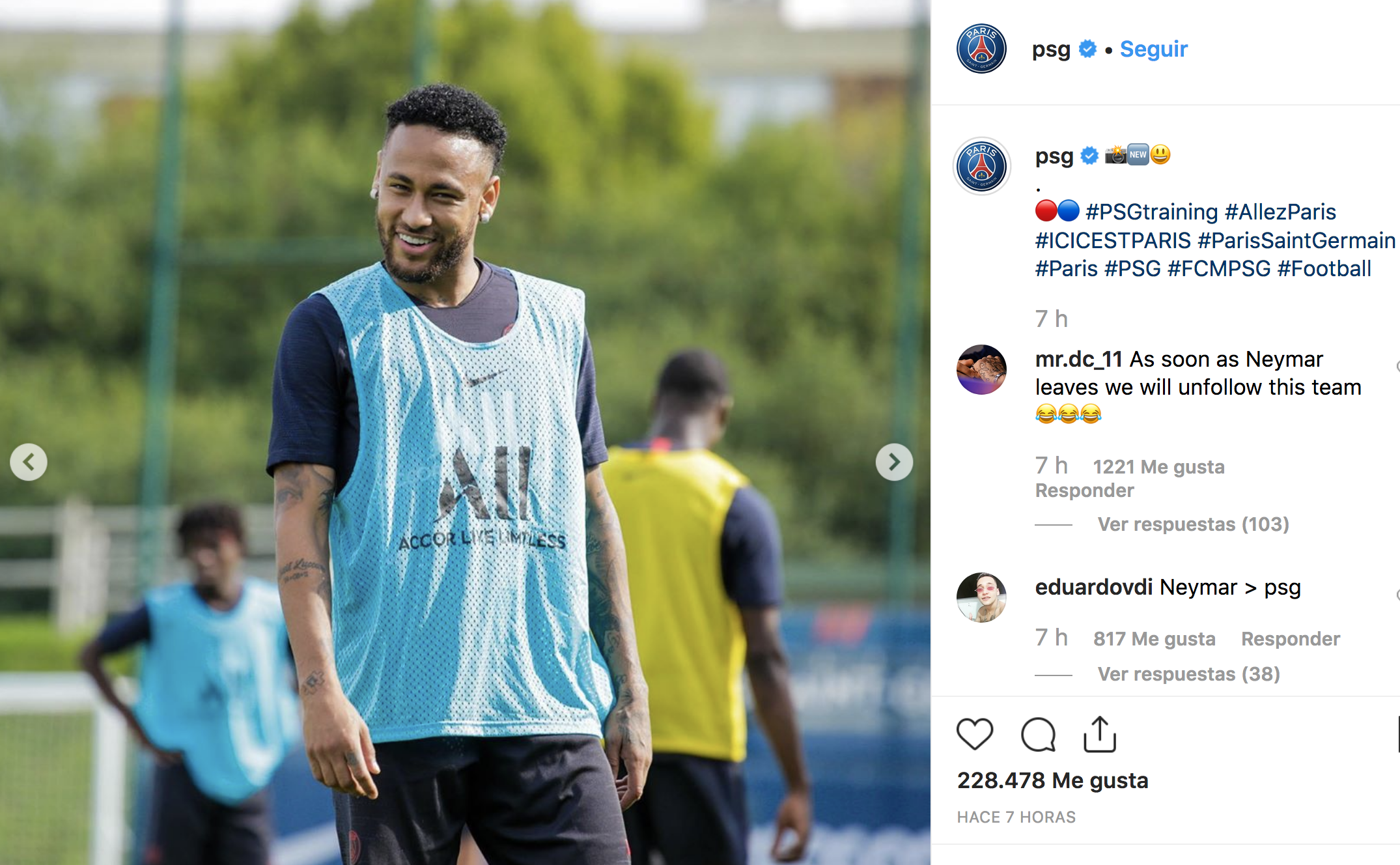Like the post with the heart icon
Screen dimensions: 1400x865
click(975, 735)
